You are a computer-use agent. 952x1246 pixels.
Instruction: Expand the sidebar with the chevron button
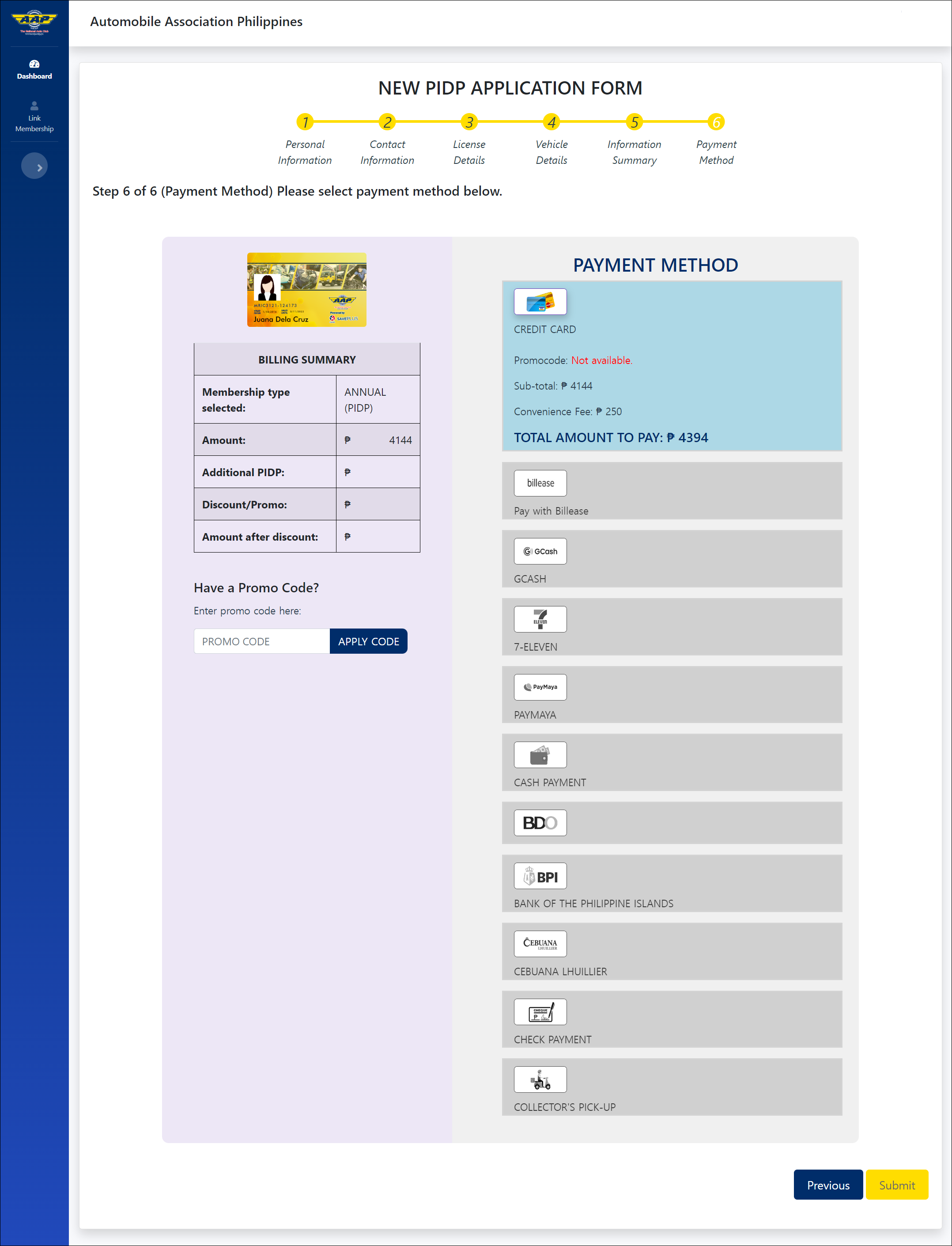tap(34, 167)
